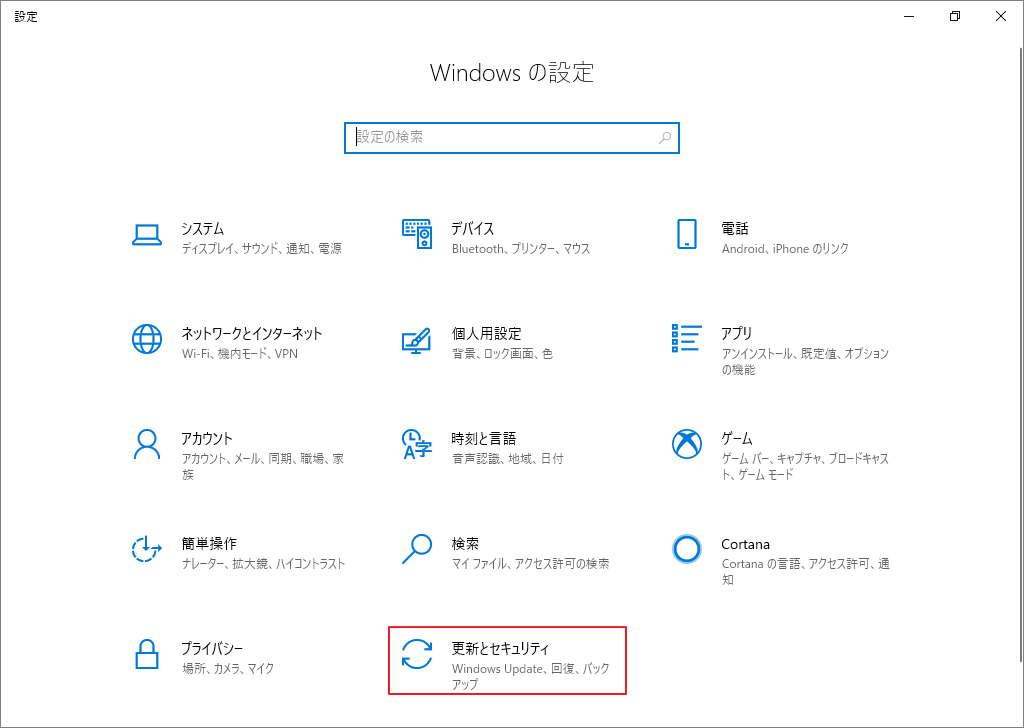The image size is (1024, 728).
Task: Open the 検索 category title
Action: tap(465, 544)
